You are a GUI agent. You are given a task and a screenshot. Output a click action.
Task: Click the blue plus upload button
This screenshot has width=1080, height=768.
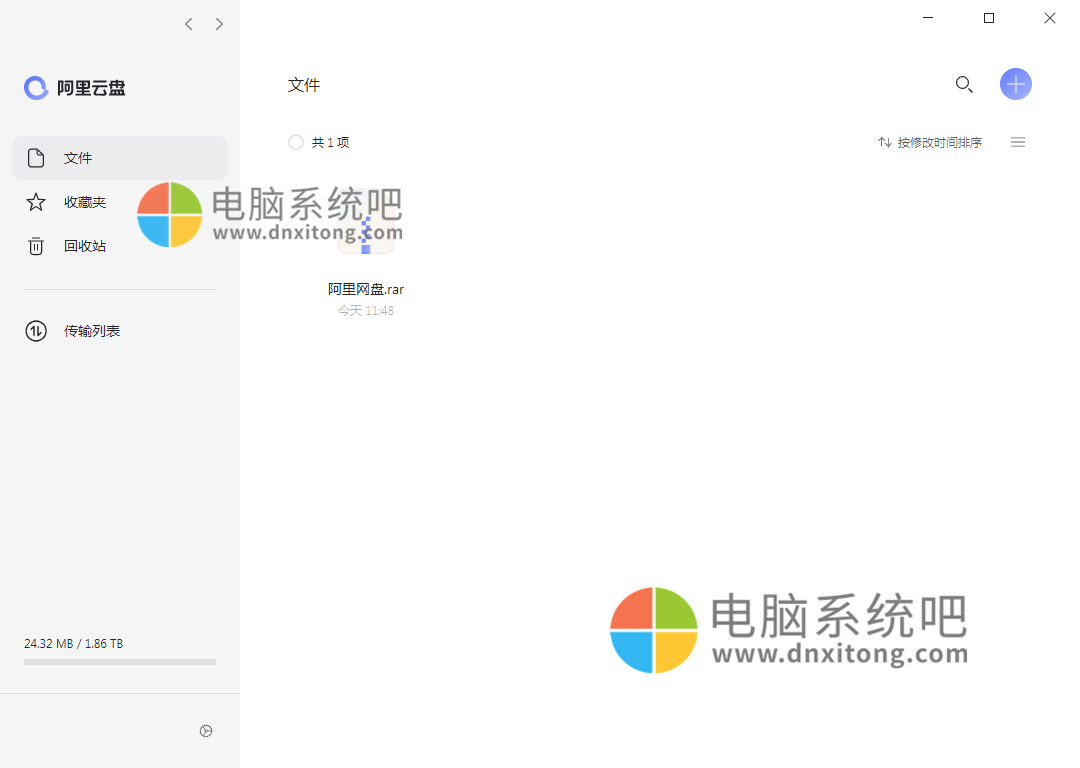pyautogui.click(x=1016, y=84)
